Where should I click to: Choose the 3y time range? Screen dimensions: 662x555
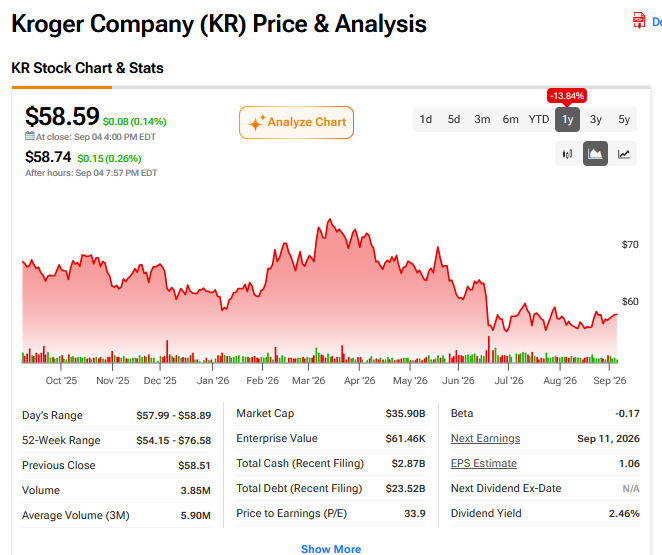596,119
